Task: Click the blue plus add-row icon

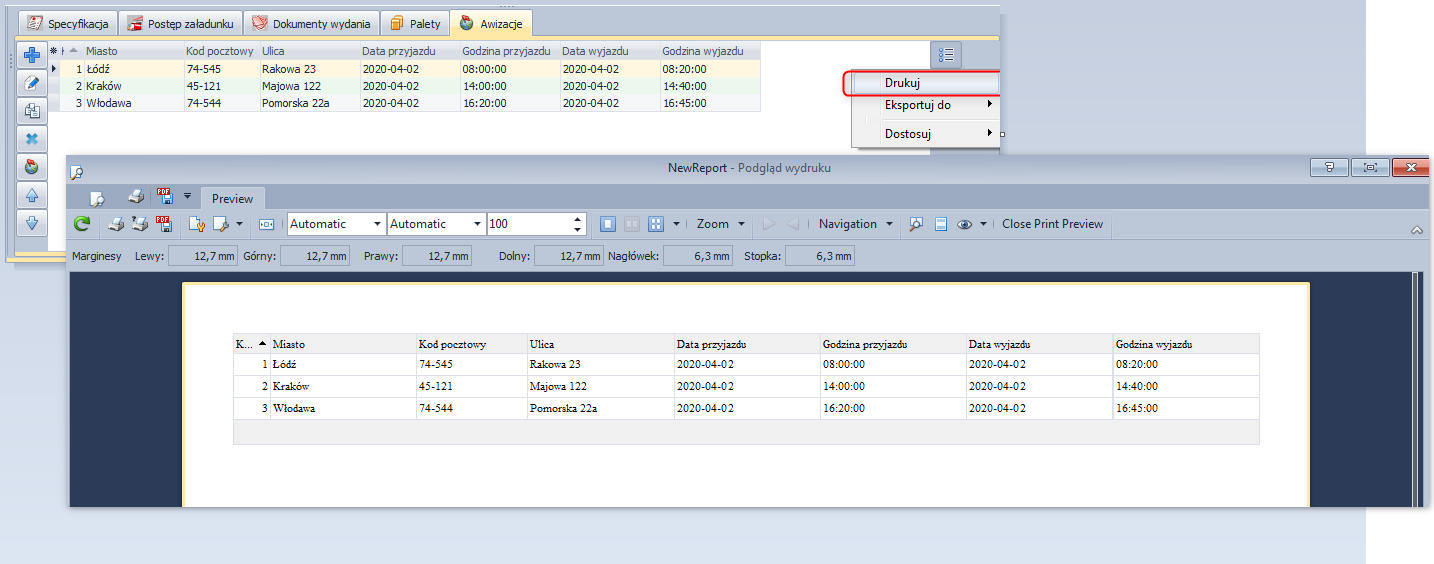Action: click(x=32, y=56)
